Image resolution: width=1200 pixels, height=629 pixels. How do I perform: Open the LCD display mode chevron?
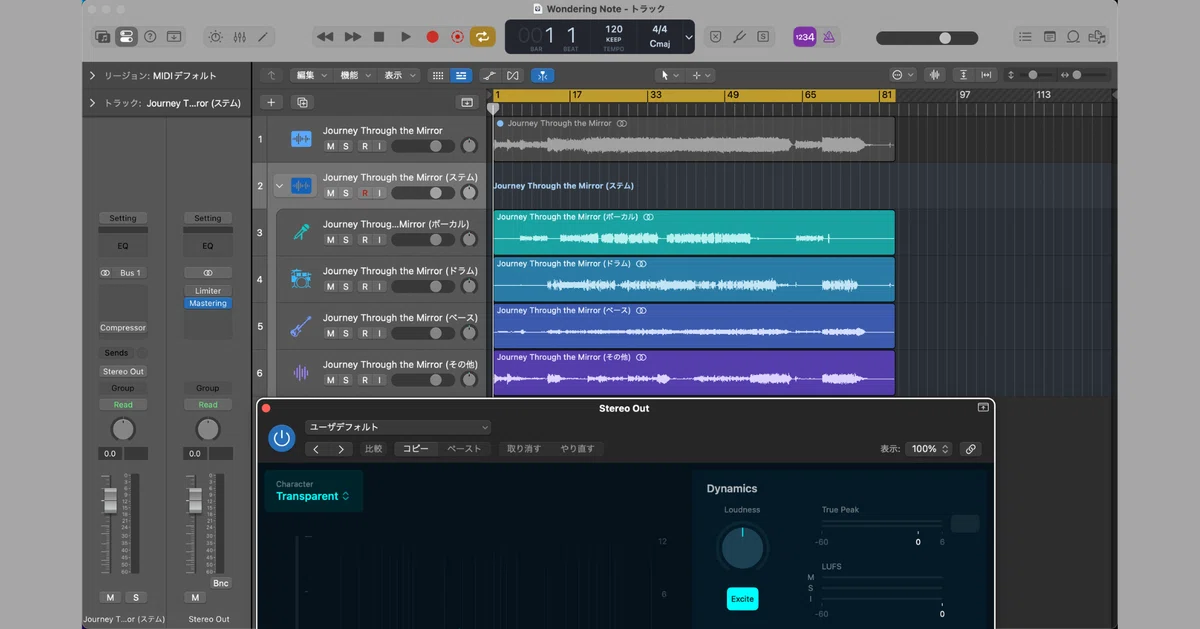[x=689, y=38]
